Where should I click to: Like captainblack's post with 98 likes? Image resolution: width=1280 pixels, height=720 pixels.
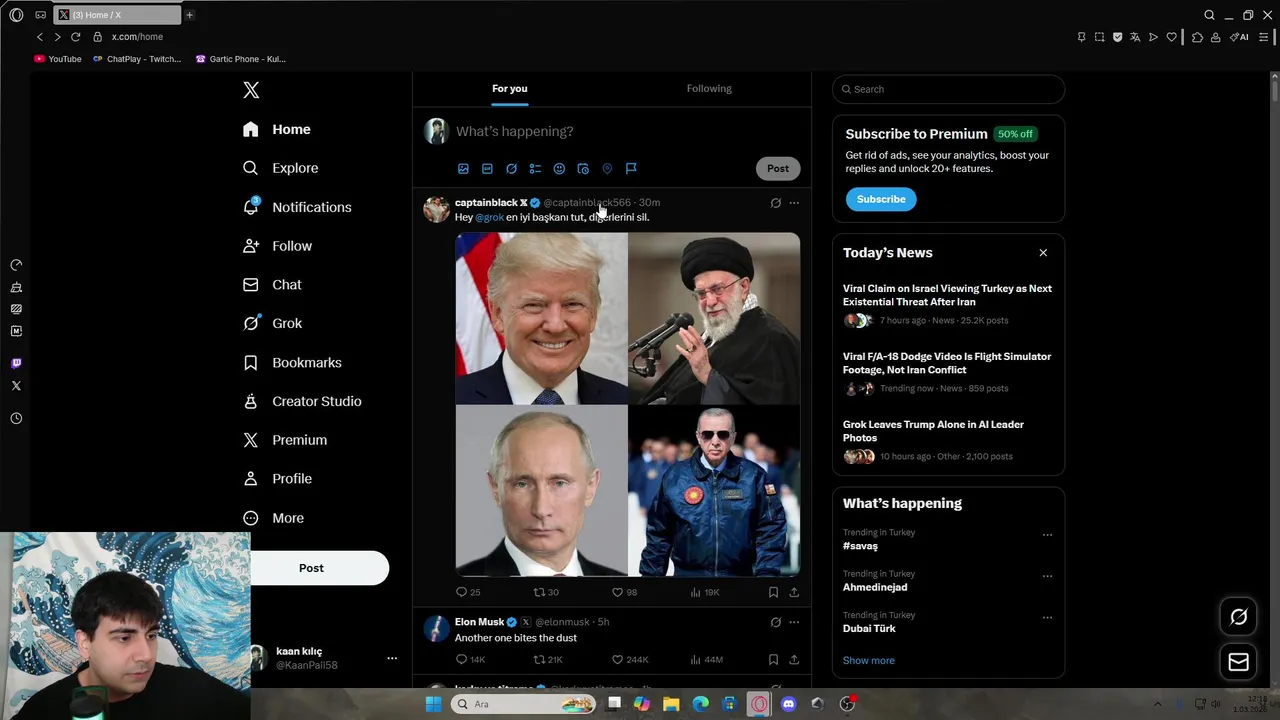(624, 592)
